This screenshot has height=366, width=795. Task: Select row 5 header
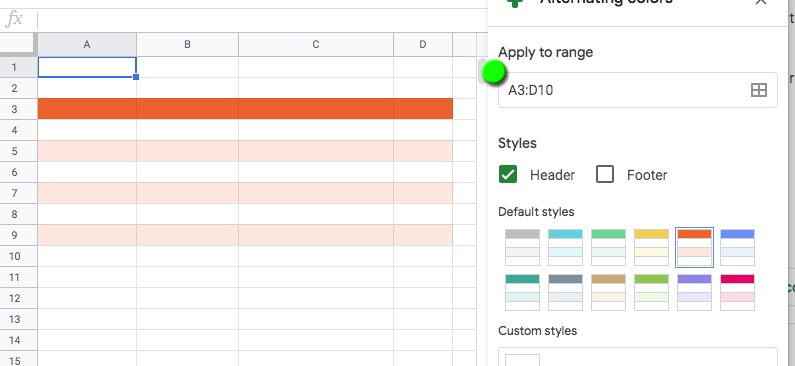(x=19, y=151)
